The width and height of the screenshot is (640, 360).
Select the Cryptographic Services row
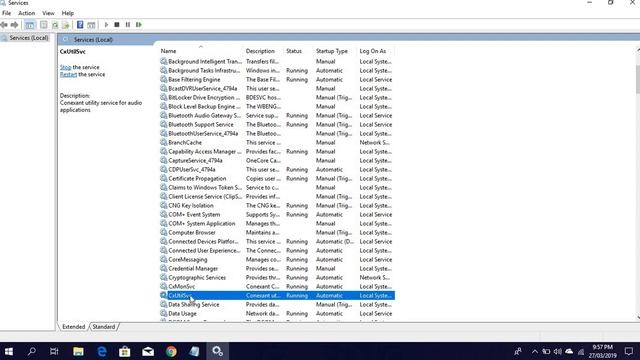pos(276,278)
